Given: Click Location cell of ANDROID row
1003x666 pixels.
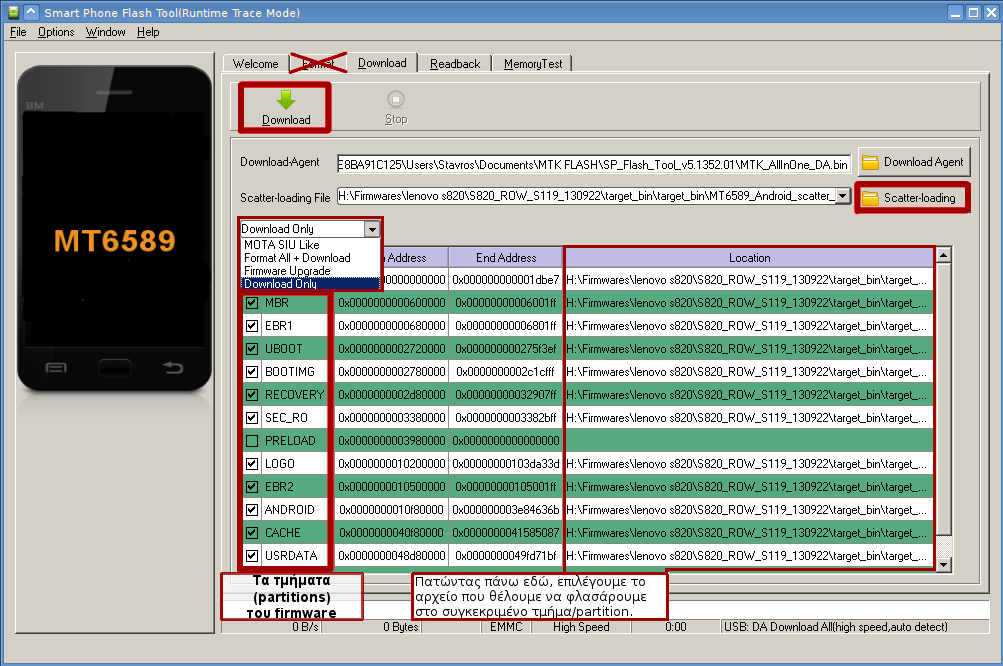Looking at the screenshot, I should click(x=749, y=510).
